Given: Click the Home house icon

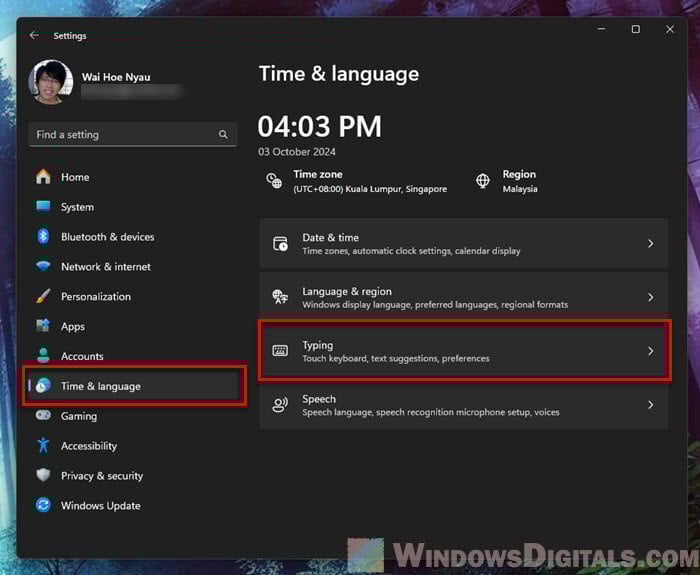Looking at the screenshot, I should [x=43, y=177].
